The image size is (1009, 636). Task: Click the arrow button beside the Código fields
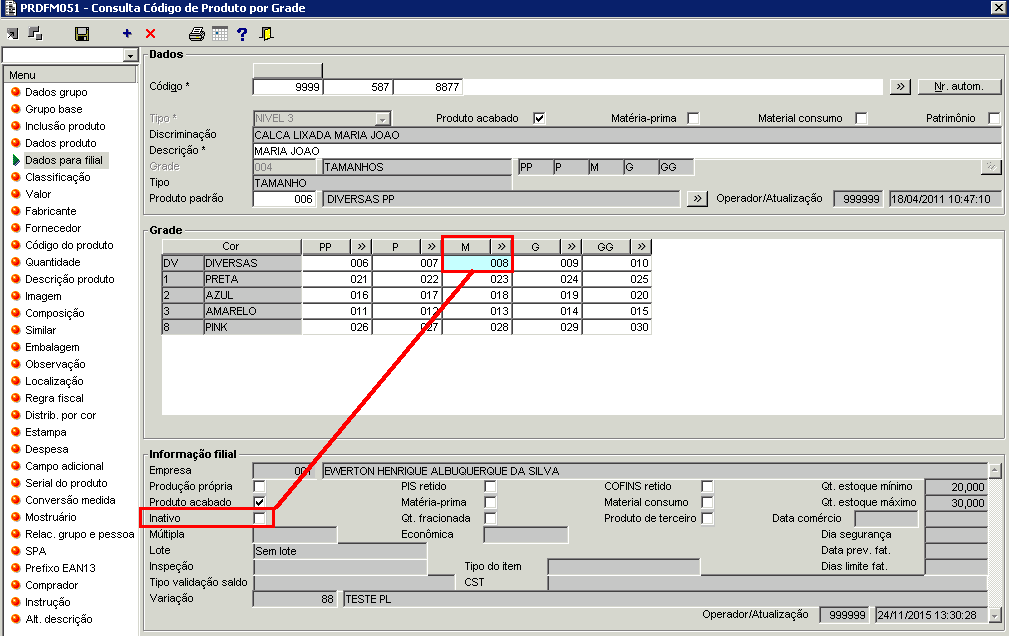pos(900,87)
